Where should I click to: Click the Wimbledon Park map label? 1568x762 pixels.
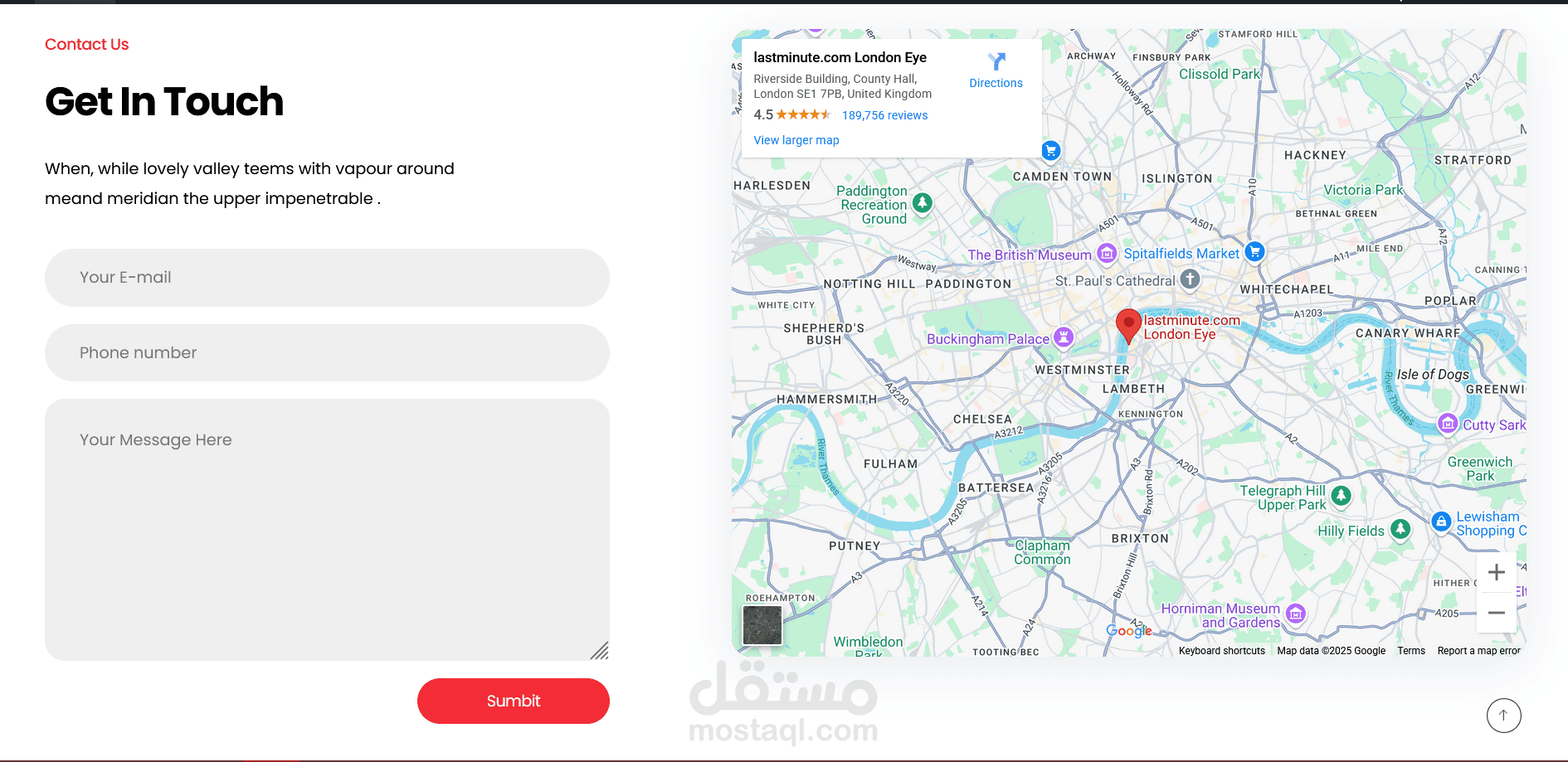click(868, 647)
